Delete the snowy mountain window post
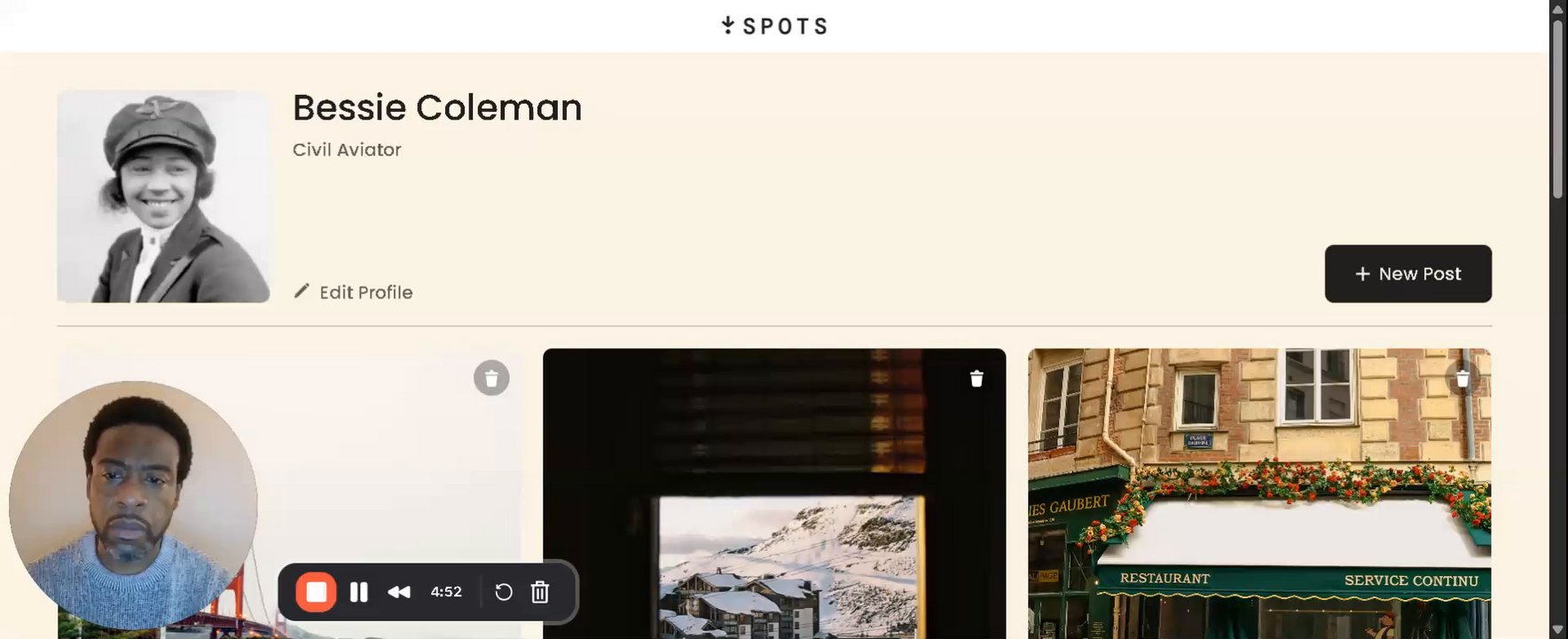 coord(976,378)
